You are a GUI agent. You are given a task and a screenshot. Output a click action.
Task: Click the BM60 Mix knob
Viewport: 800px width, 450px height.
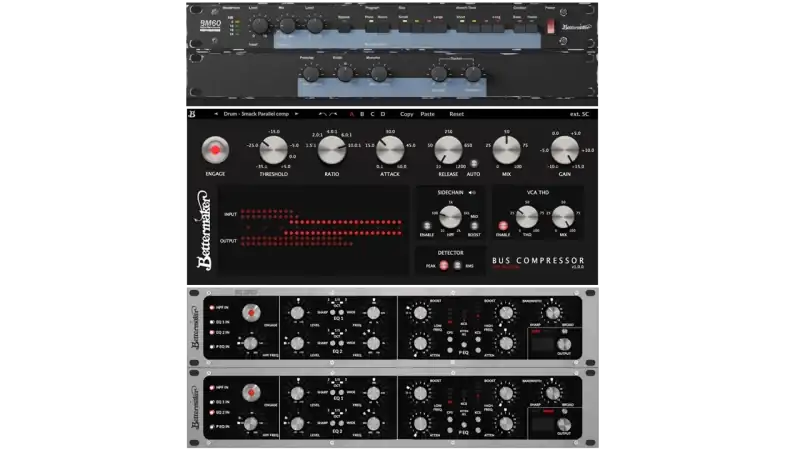coord(287,24)
